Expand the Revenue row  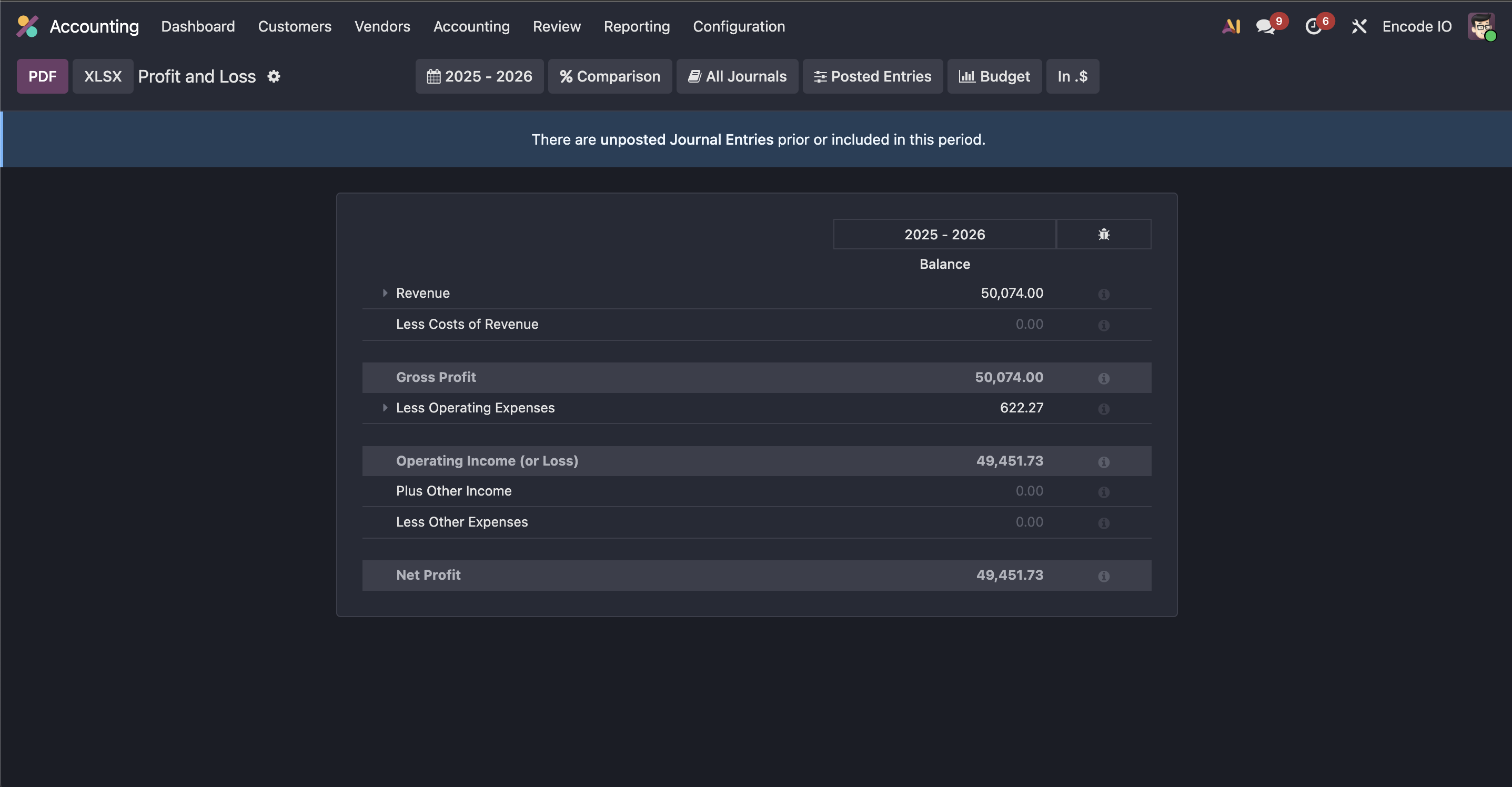pos(385,293)
